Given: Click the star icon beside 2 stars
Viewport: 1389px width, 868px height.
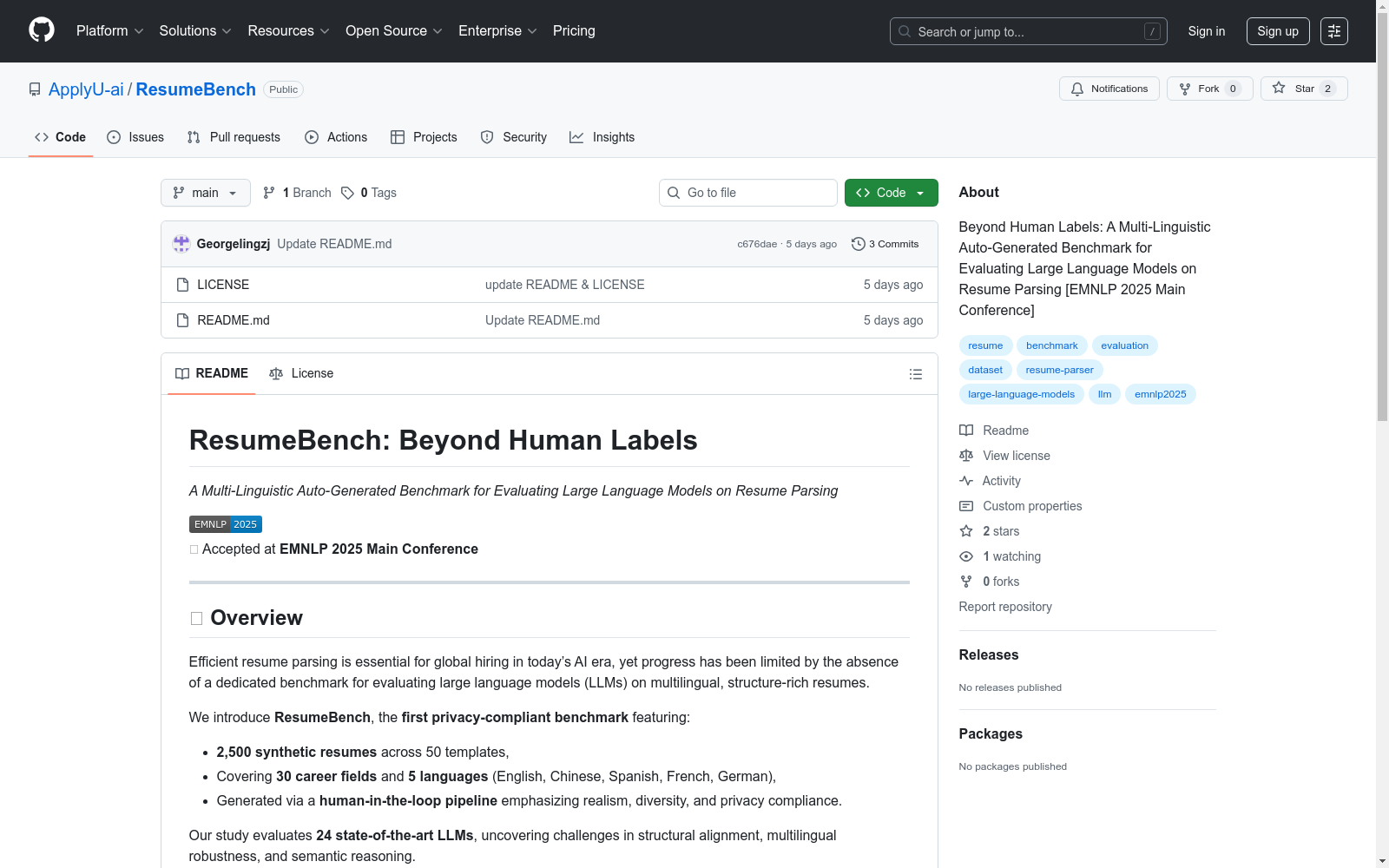Looking at the screenshot, I should 966,531.
